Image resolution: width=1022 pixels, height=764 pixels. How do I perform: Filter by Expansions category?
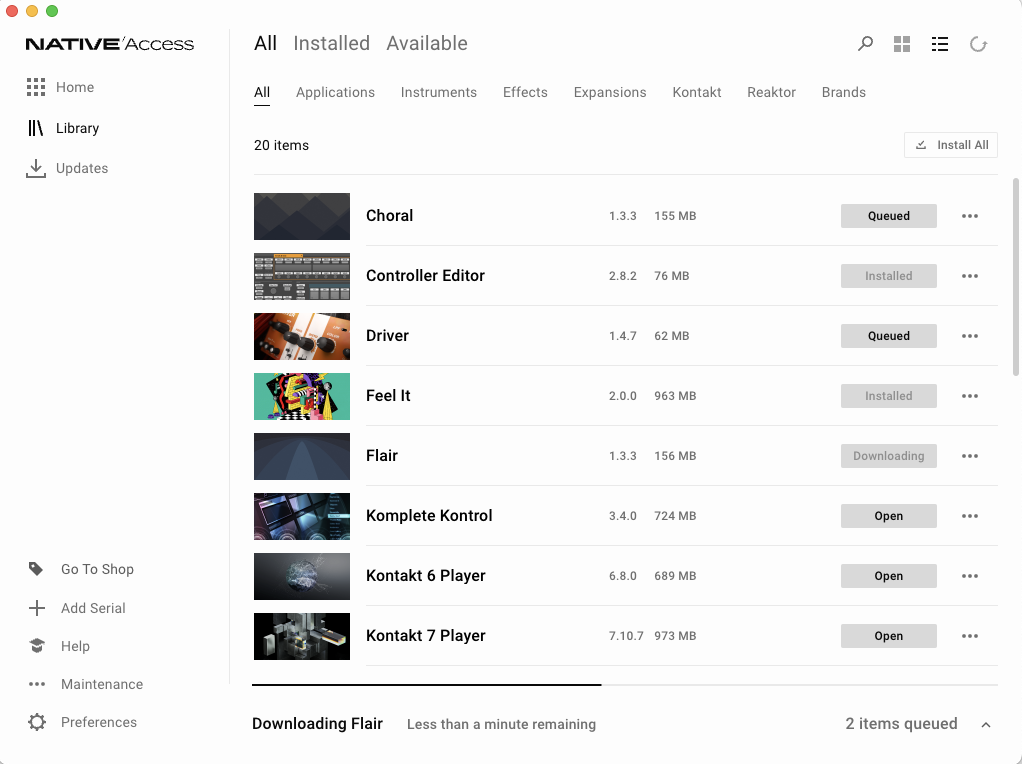[x=610, y=92]
